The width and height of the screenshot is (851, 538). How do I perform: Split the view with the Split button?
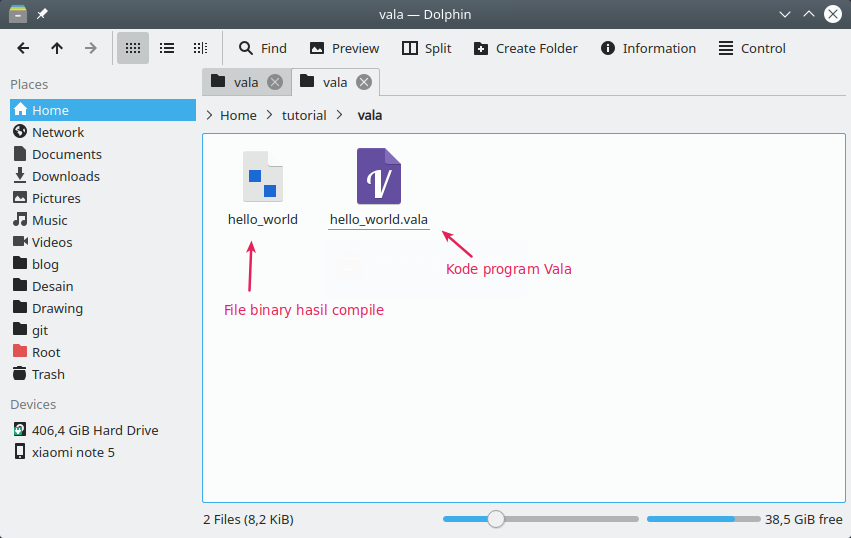[x=426, y=48]
